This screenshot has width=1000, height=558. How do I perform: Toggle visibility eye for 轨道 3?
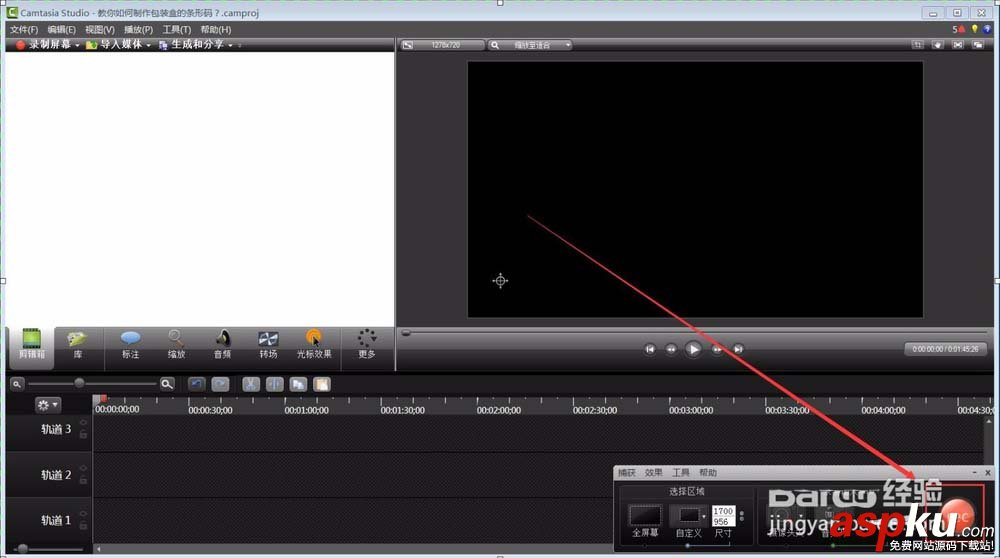coord(84,423)
